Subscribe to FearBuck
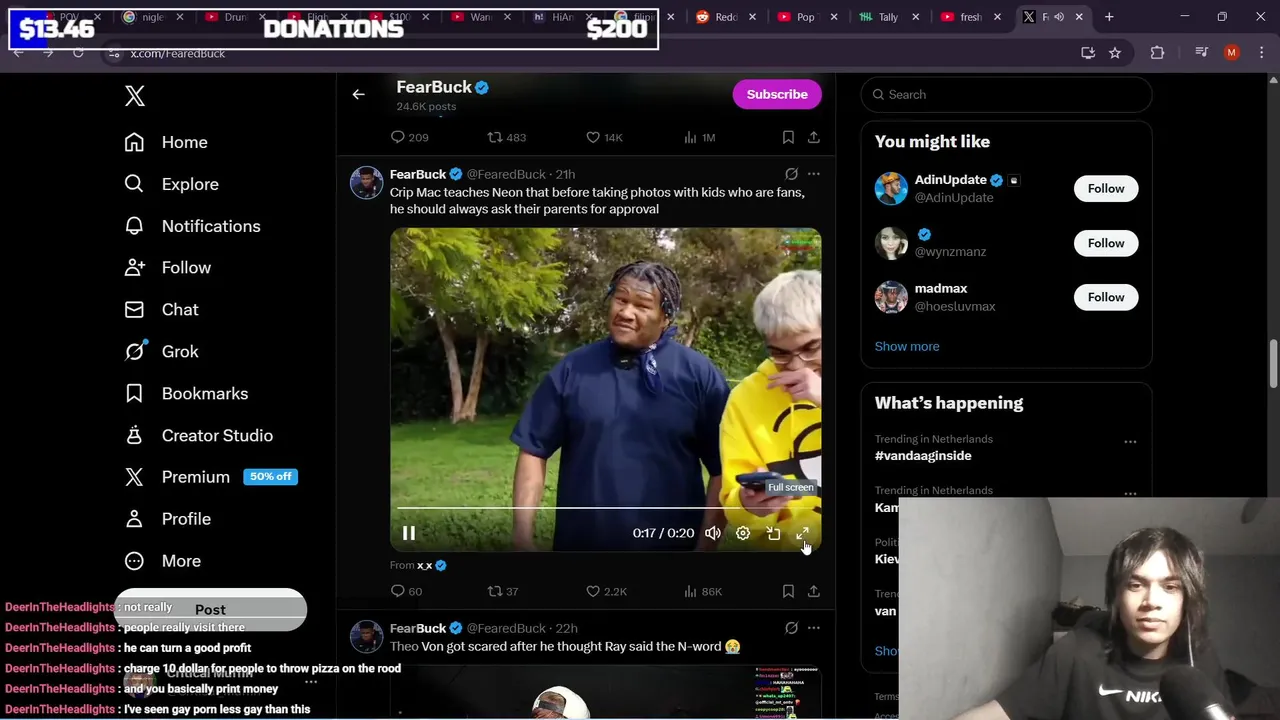 (777, 94)
